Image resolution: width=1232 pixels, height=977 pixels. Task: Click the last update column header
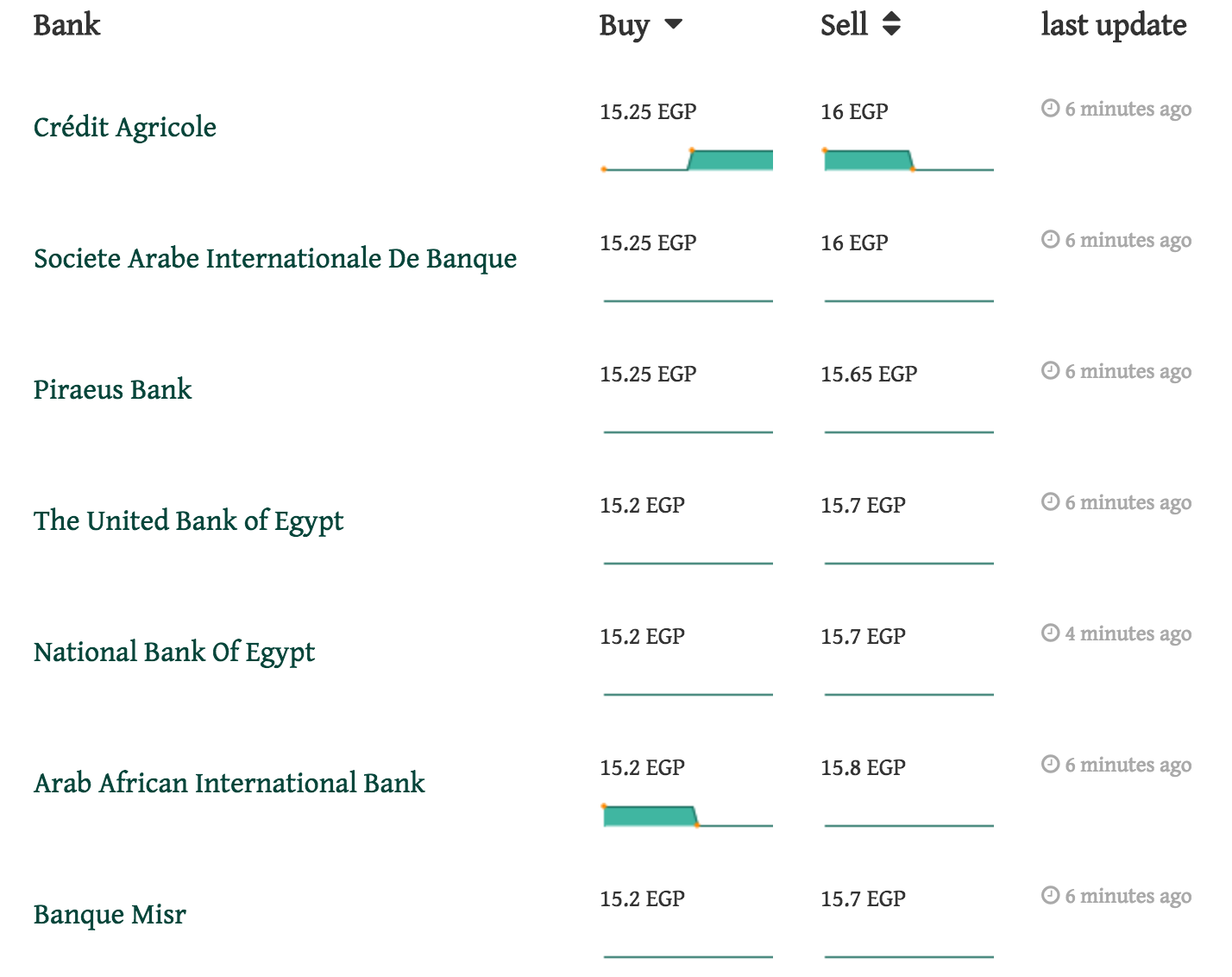point(1113,25)
